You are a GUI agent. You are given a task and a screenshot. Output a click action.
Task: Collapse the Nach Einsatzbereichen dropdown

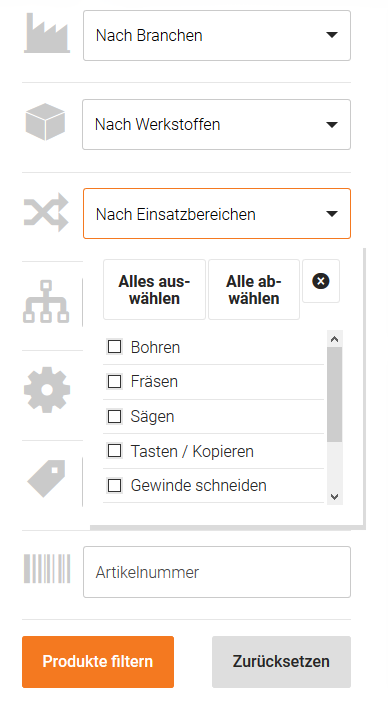coord(217,214)
